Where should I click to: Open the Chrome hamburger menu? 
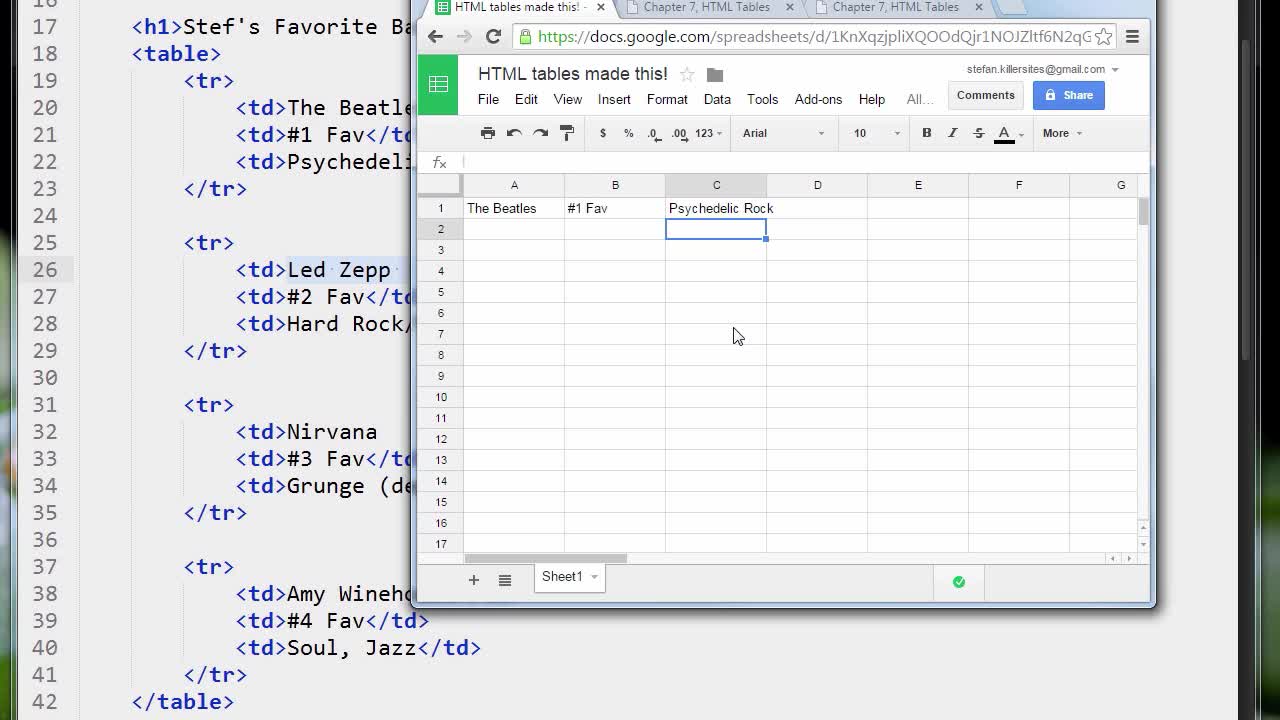point(1132,37)
